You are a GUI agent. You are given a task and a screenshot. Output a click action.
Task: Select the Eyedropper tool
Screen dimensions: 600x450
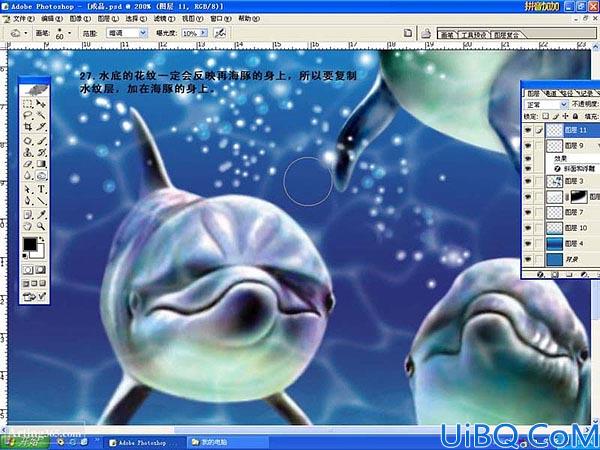[x=41, y=215]
